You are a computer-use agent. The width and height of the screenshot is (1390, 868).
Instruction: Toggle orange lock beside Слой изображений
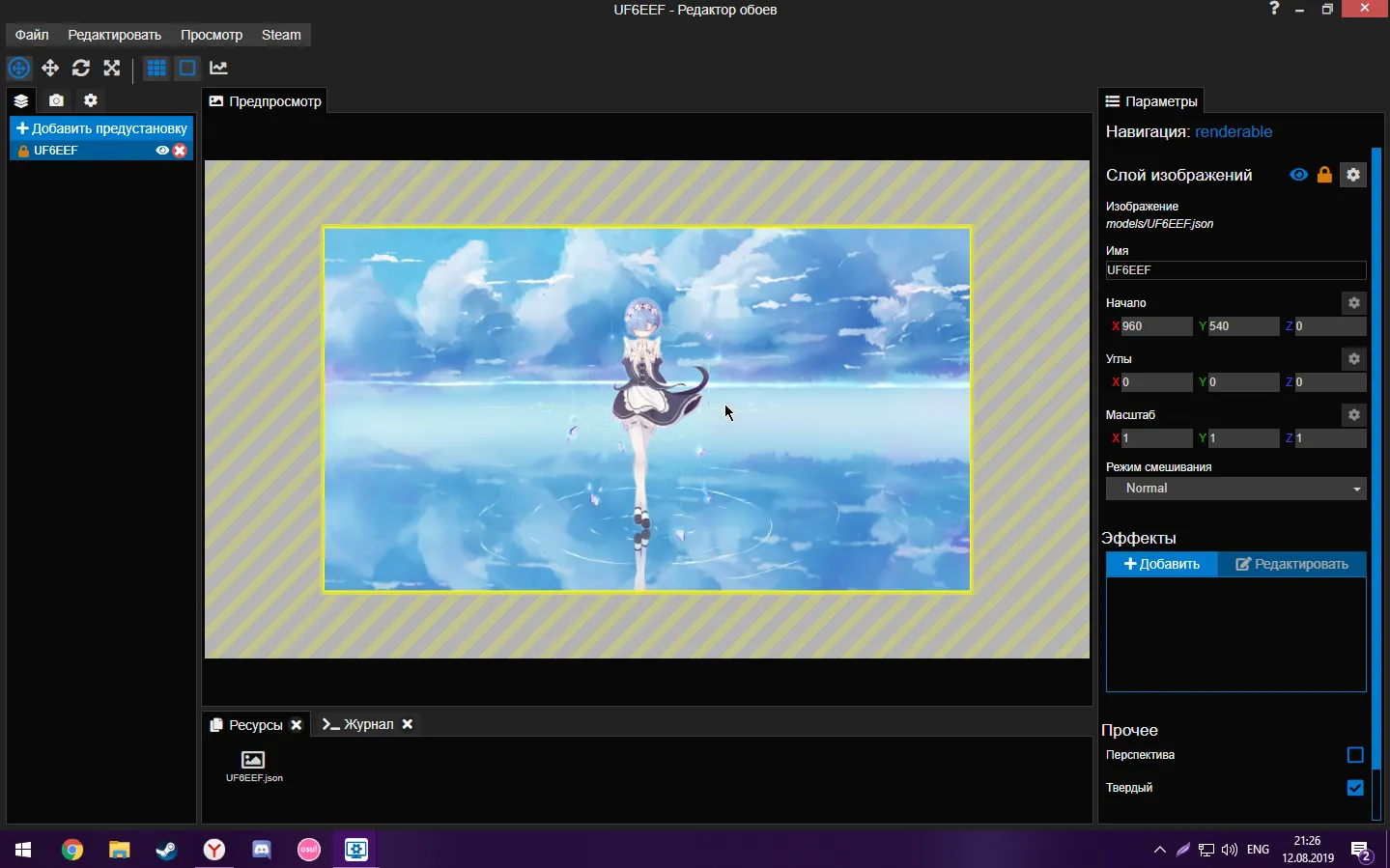[1324, 175]
